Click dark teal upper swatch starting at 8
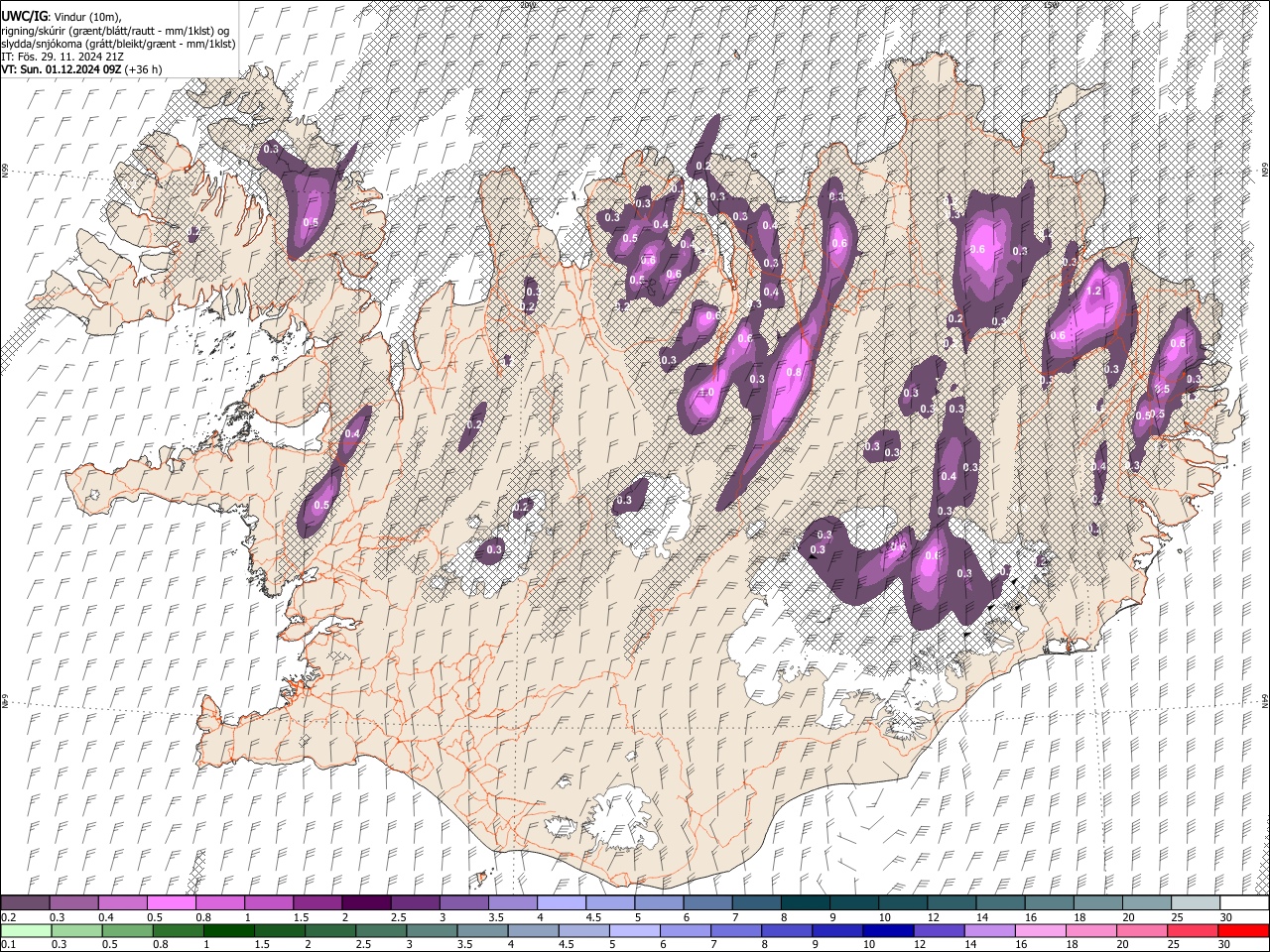The image size is (1270, 952). pyautogui.click(x=806, y=903)
